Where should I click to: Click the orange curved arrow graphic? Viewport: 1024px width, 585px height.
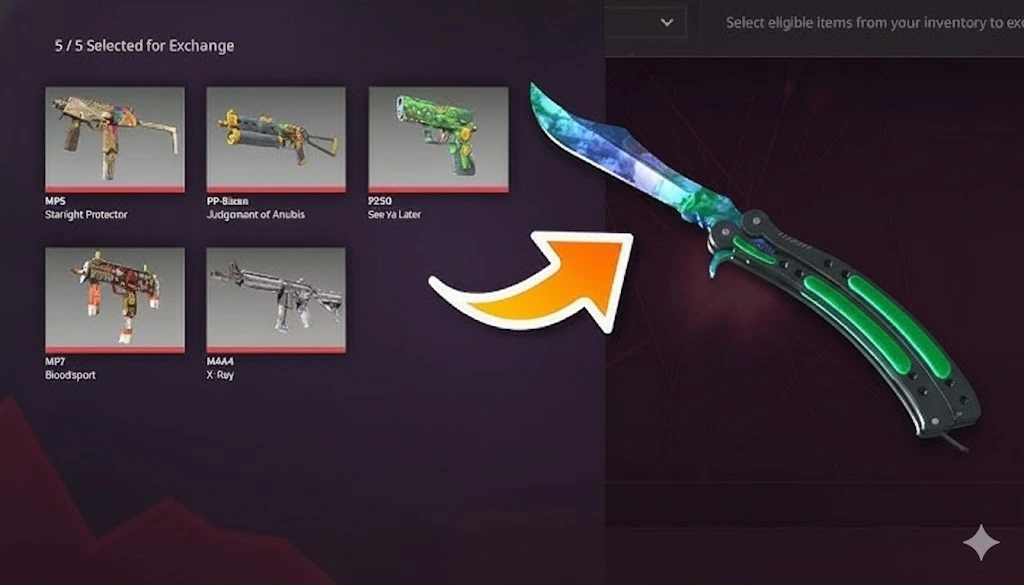[x=532, y=282]
